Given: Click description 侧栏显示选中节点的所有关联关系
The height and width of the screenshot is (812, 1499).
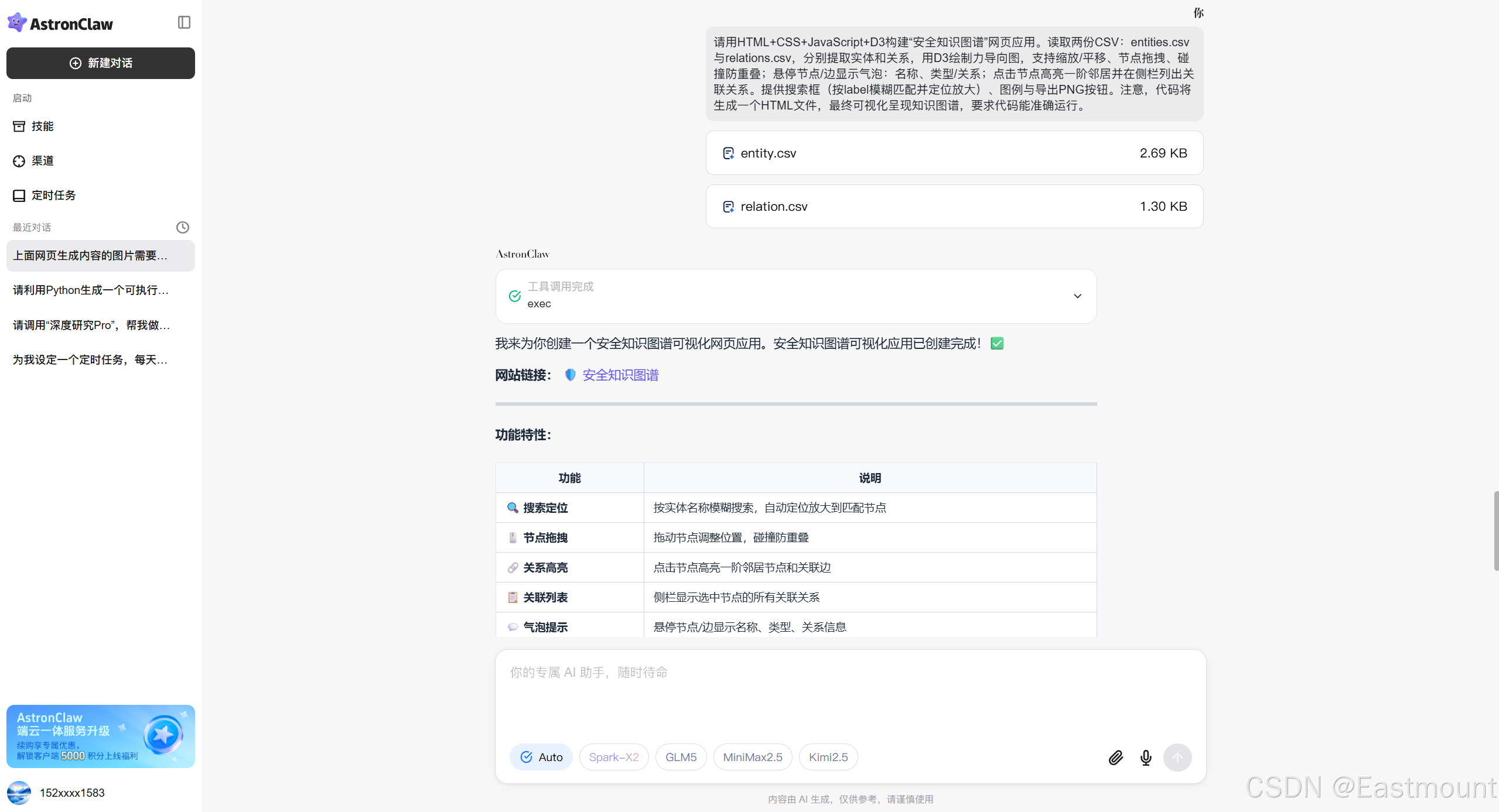Looking at the screenshot, I should [736, 597].
